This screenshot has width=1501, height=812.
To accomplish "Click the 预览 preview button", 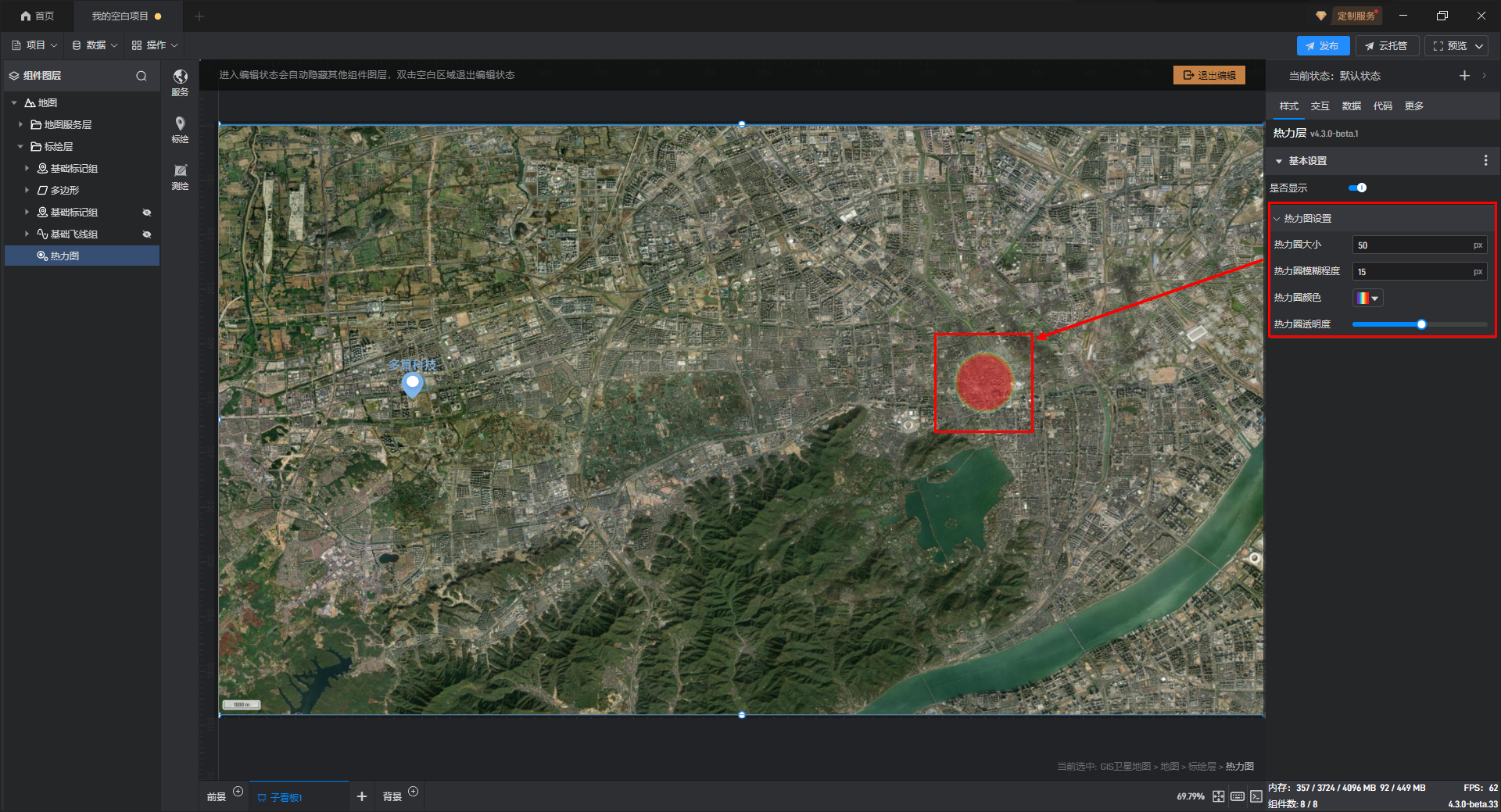I will click(1449, 46).
